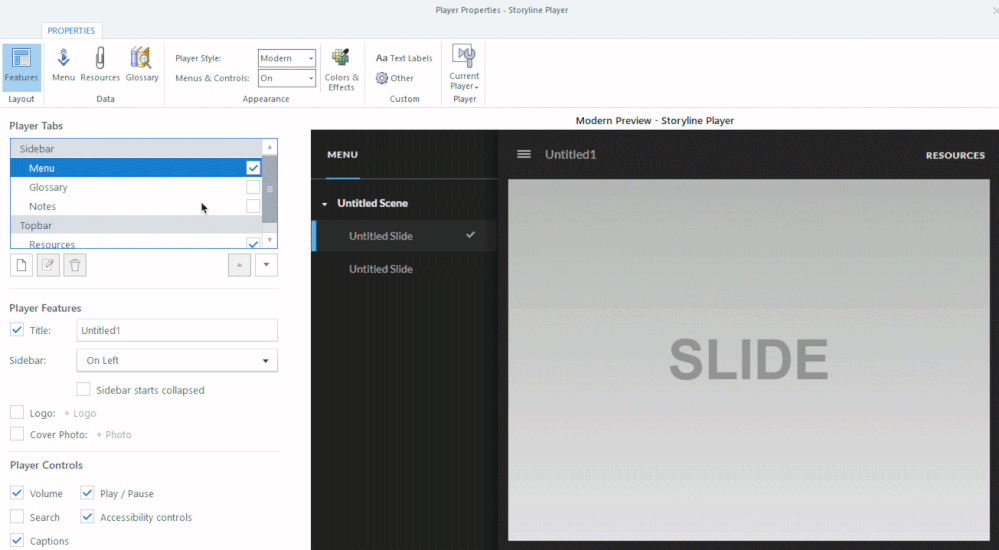Screen dimensions: 999x550
Task: Toggle the Captions checkbox
Action: (x=17, y=540)
